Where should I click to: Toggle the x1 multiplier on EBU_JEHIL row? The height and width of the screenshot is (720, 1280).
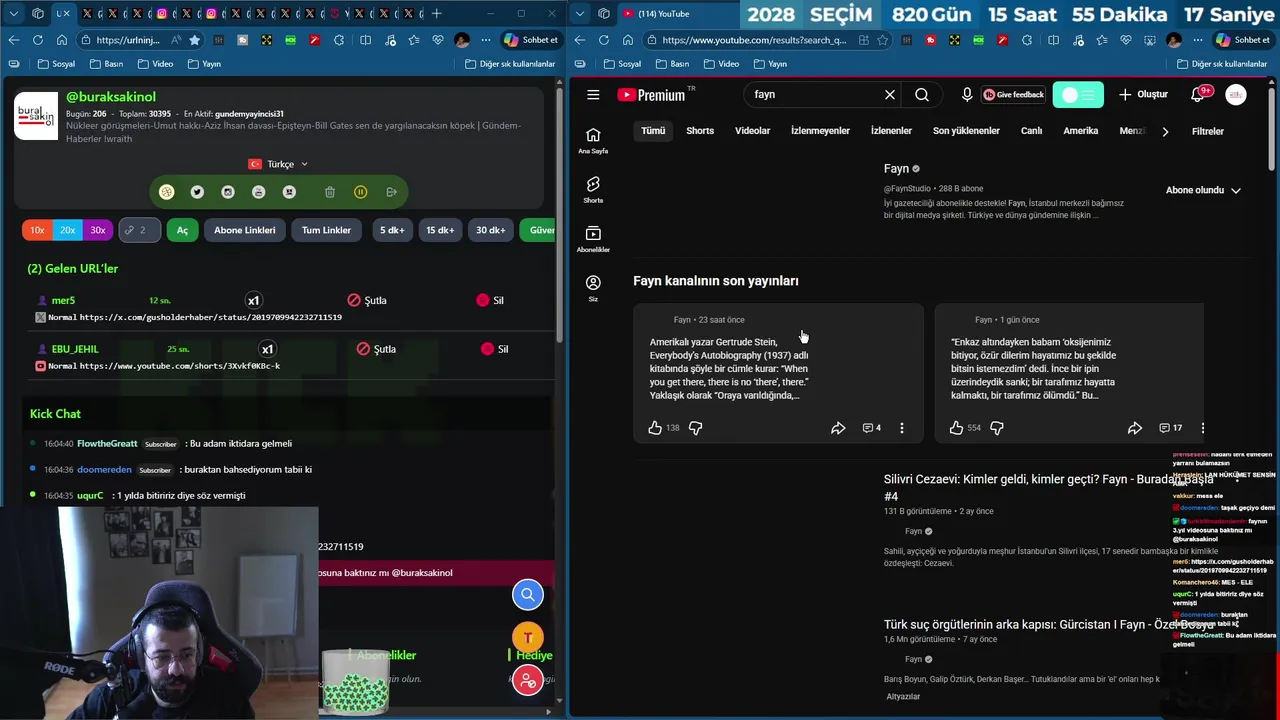pos(267,349)
